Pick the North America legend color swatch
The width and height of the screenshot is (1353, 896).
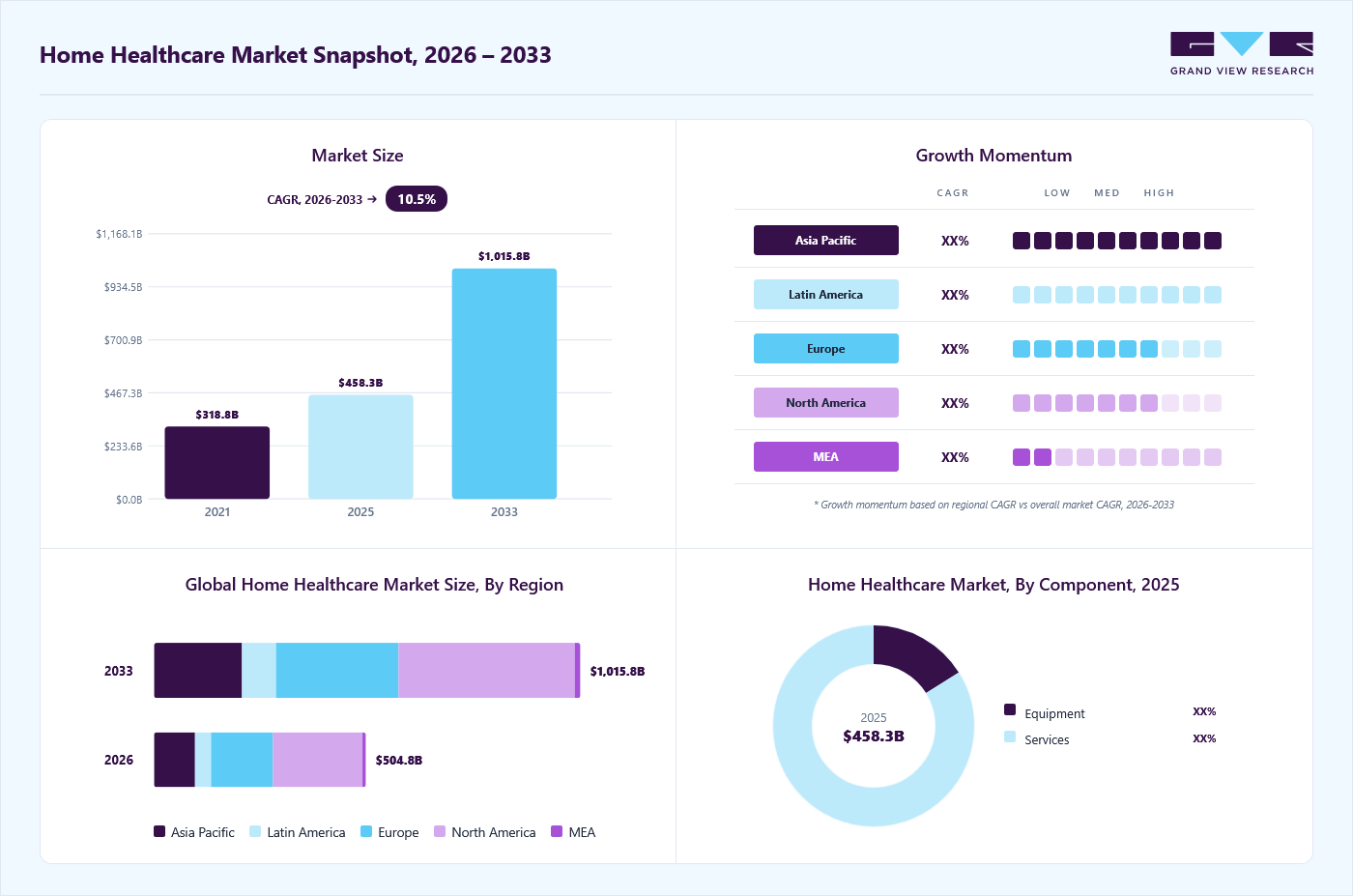click(440, 831)
